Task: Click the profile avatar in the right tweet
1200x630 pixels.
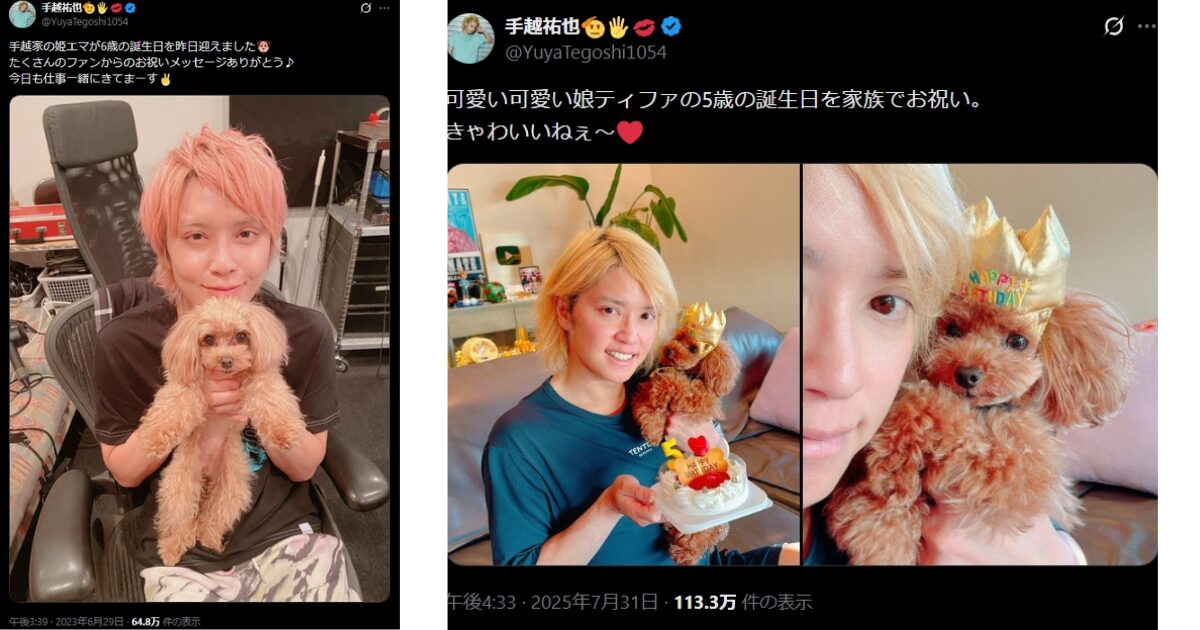Action: 470,39
